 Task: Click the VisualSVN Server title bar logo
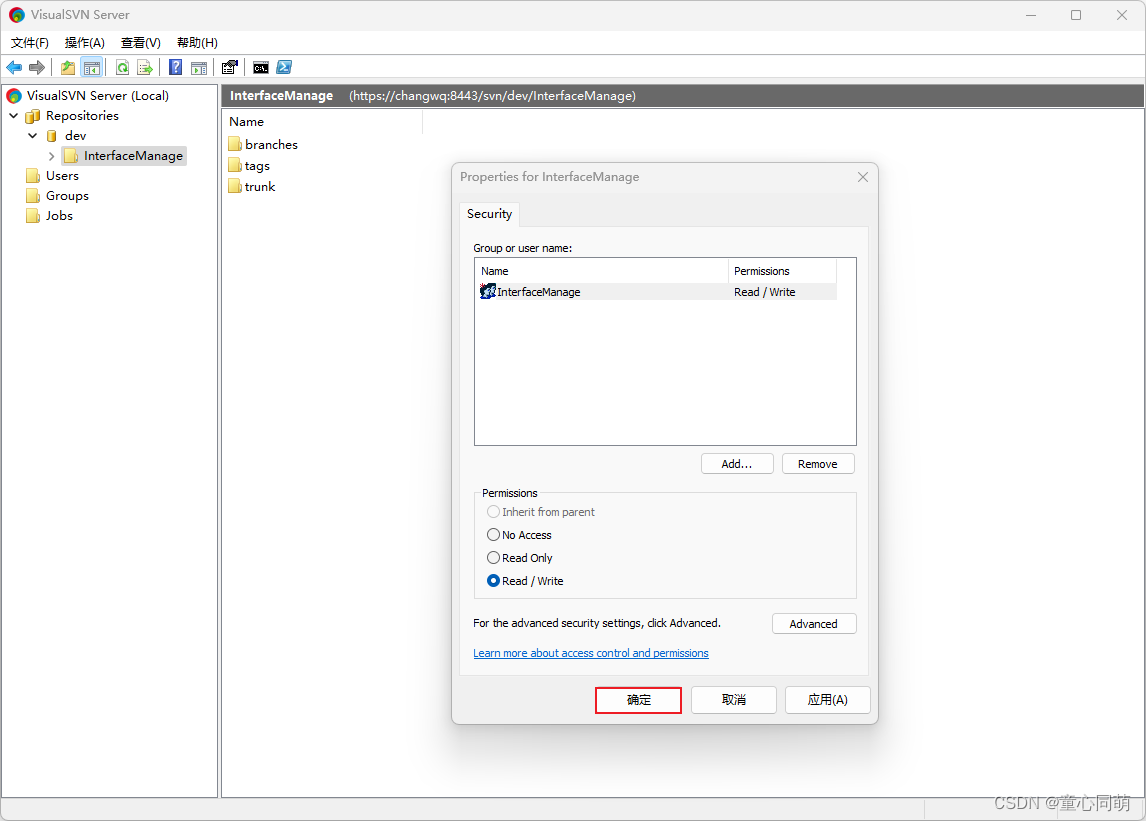[x=17, y=15]
